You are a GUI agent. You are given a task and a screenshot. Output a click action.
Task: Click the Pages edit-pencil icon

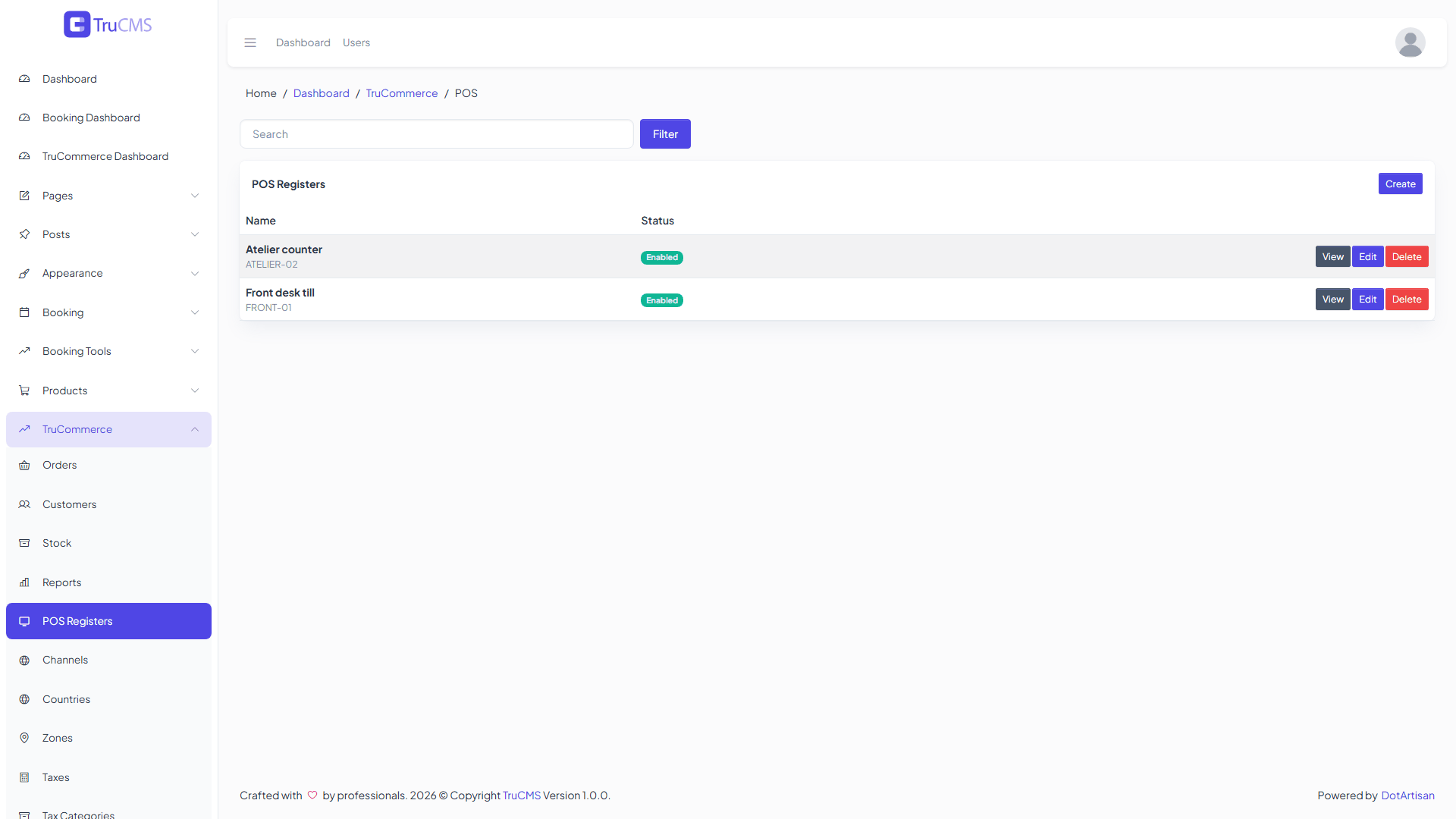[24, 196]
